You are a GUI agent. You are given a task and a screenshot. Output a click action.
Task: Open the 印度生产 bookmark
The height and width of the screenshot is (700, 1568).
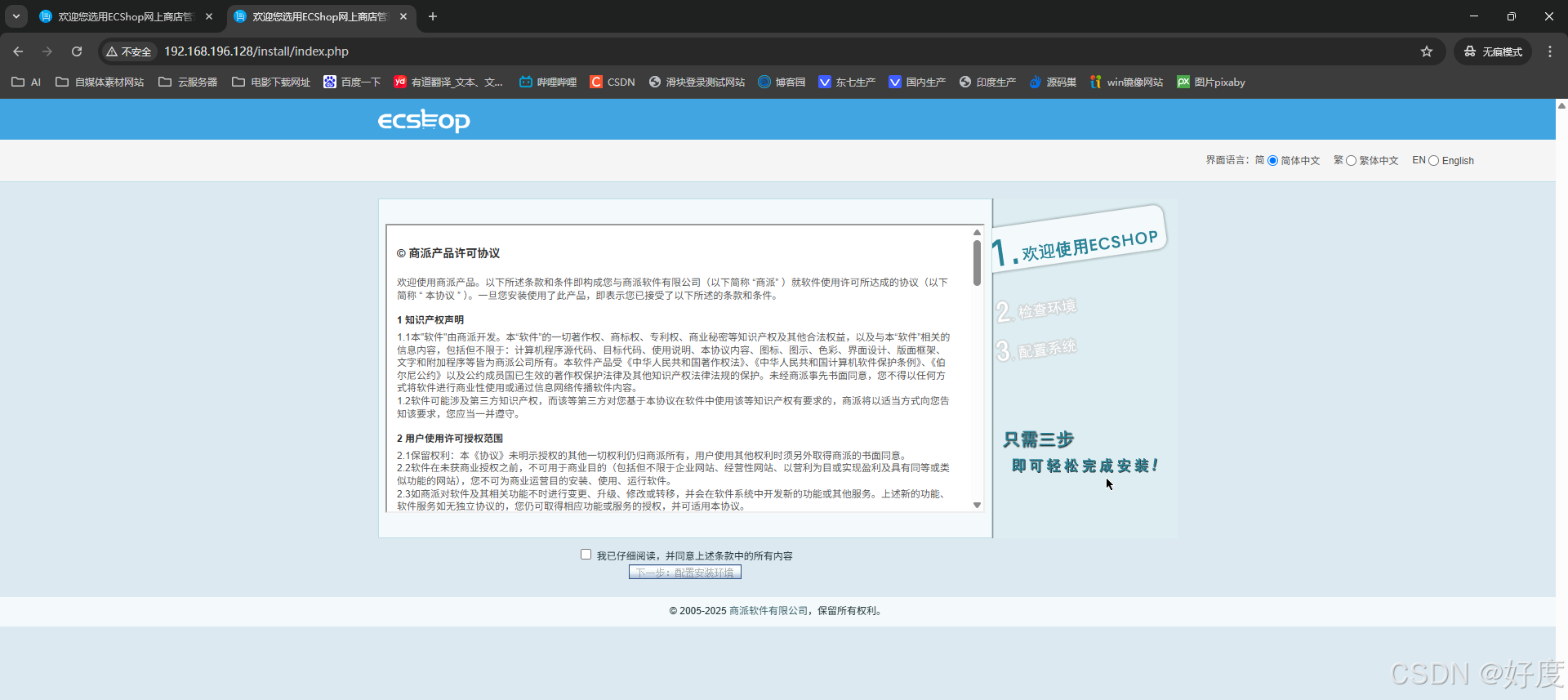pos(987,82)
